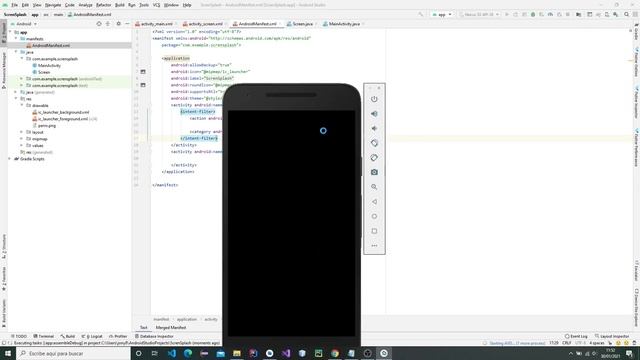Viewport: 640px width, 360px height.
Task: Open the Database Inspector tool window
Action: (x=154, y=336)
